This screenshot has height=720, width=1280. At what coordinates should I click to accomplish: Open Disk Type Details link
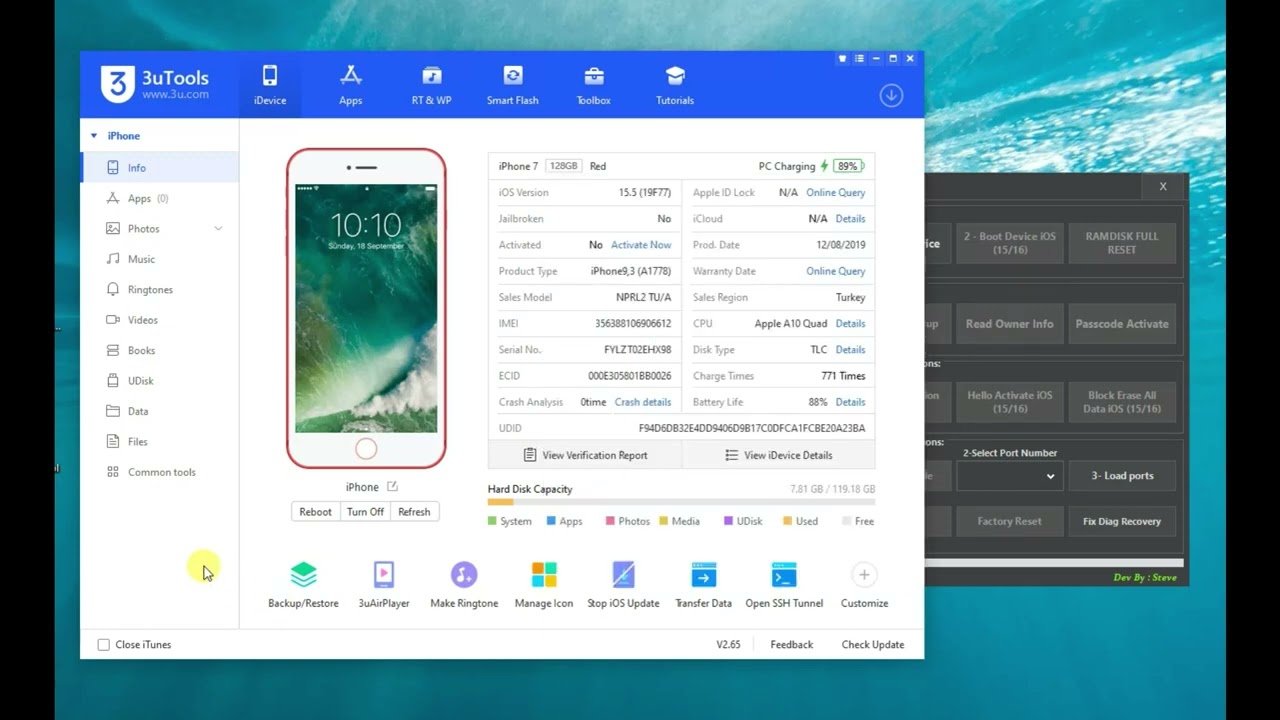850,350
